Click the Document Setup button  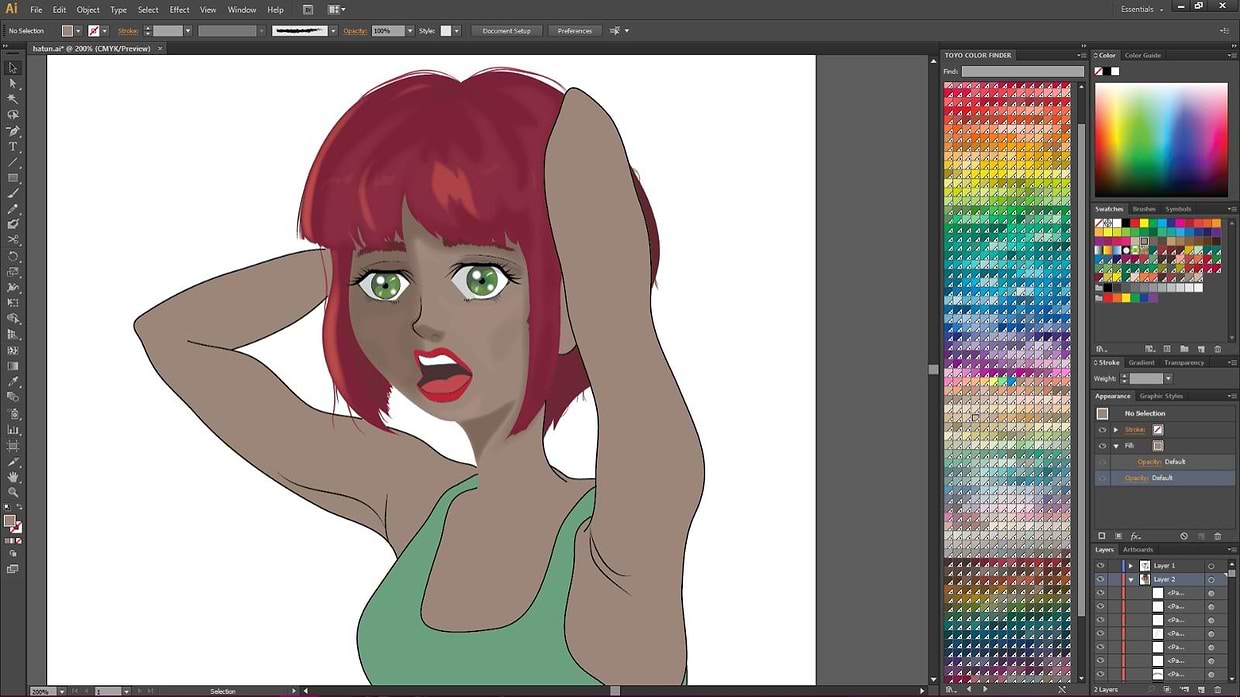point(506,31)
